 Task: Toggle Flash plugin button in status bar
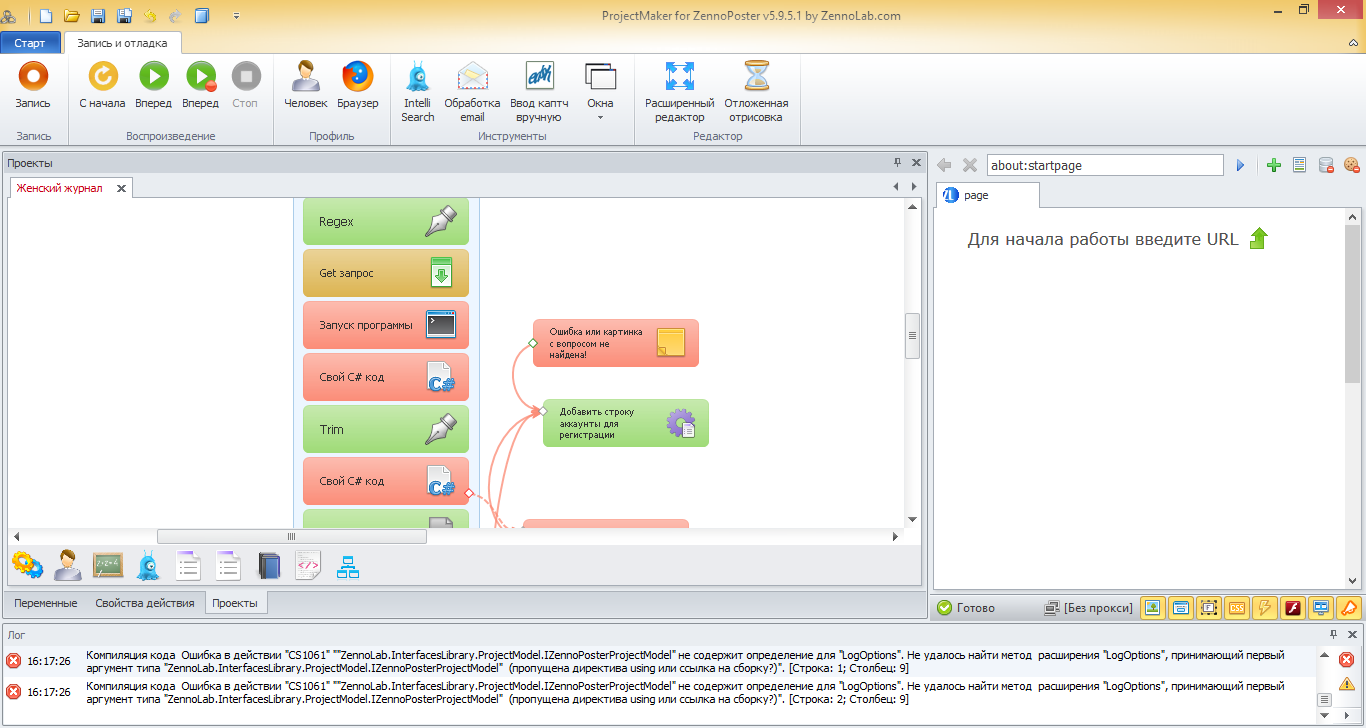pos(1293,607)
